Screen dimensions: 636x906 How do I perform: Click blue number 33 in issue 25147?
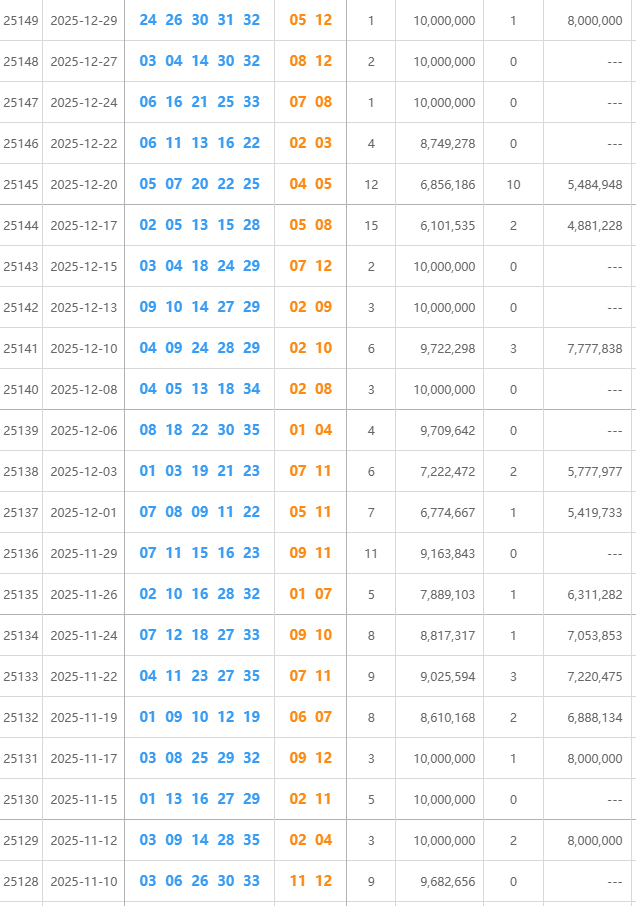[x=251, y=102]
